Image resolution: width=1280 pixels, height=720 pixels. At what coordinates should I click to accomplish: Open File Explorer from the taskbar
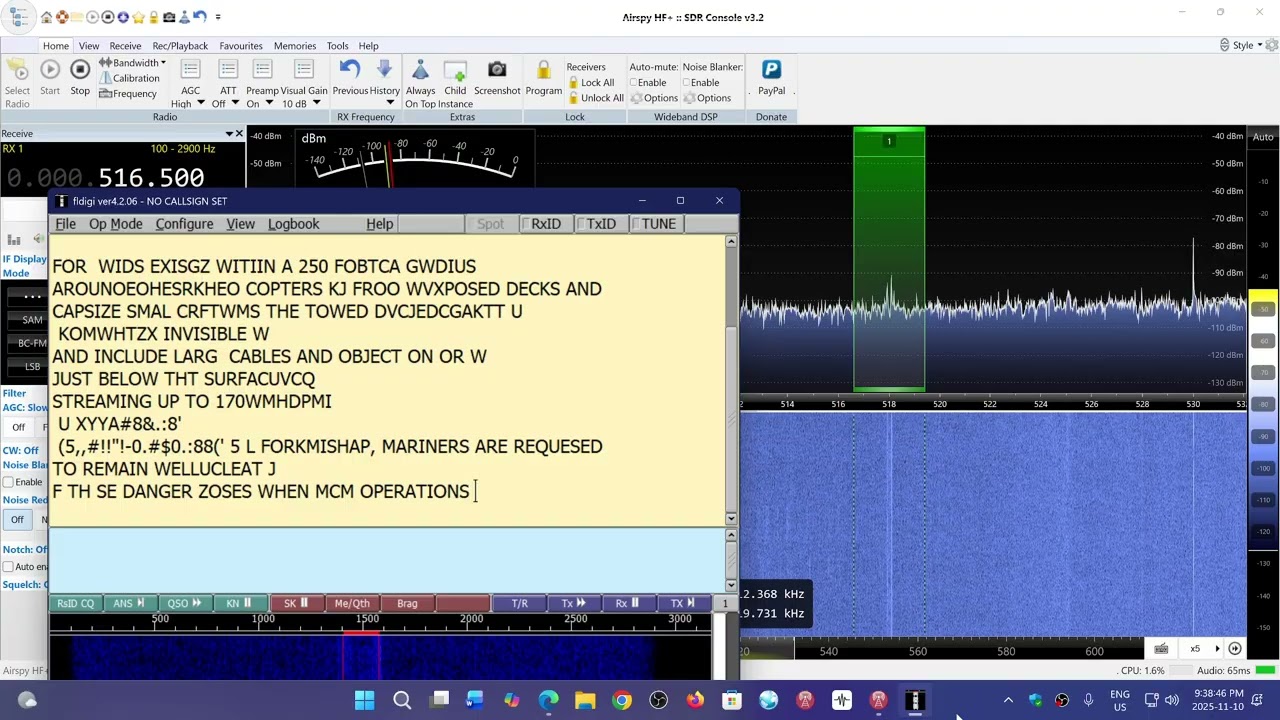[x=585, y=700]
